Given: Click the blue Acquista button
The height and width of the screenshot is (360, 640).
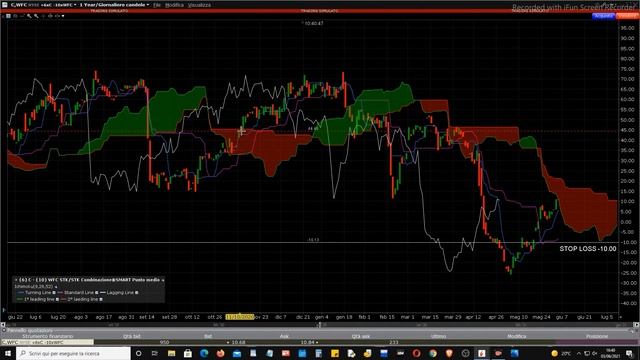Looking at the screenshot, I should (603, 16).
